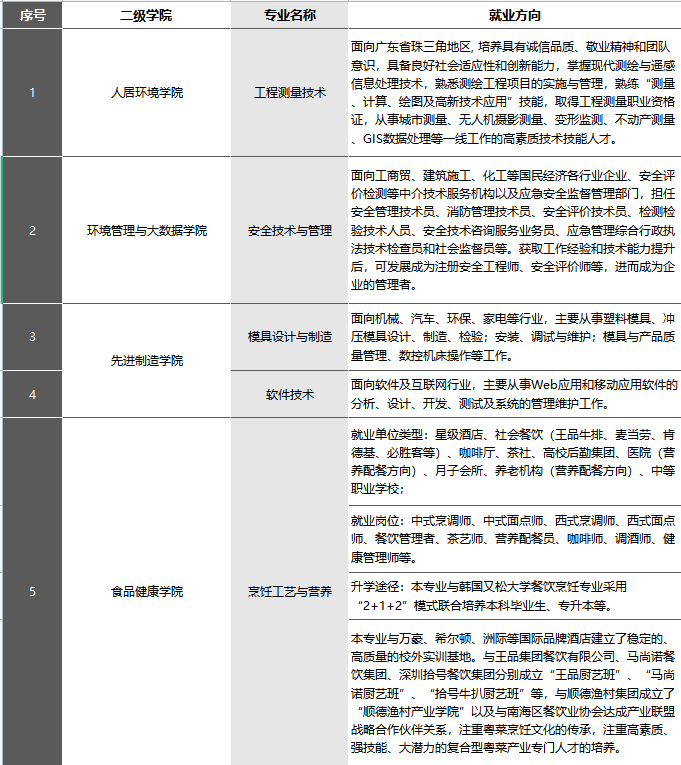
Task: Click the 就业单位类型 description cell
Action: point(515,462)
